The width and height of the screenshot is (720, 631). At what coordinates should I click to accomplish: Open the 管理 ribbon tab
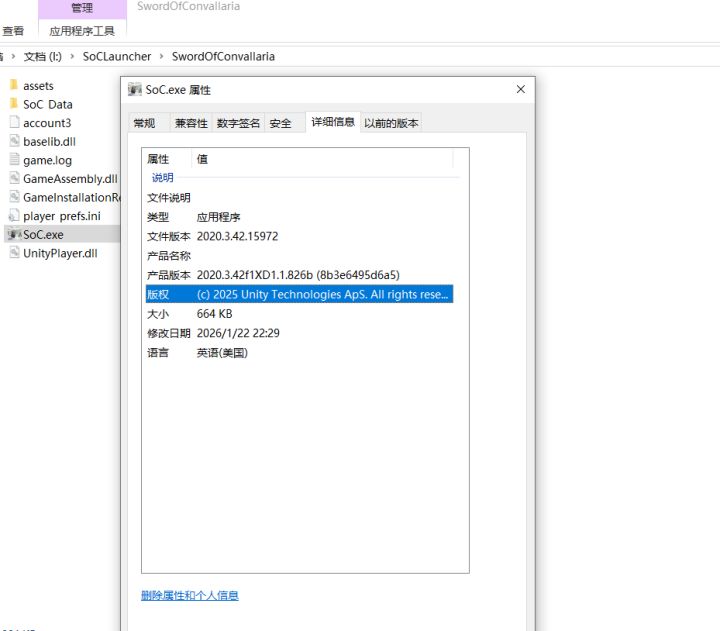click(82, 8)
